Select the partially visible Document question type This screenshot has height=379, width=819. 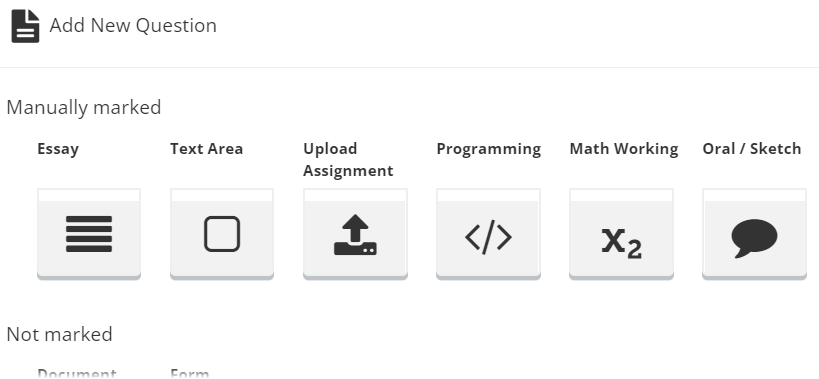click(77, 373)
